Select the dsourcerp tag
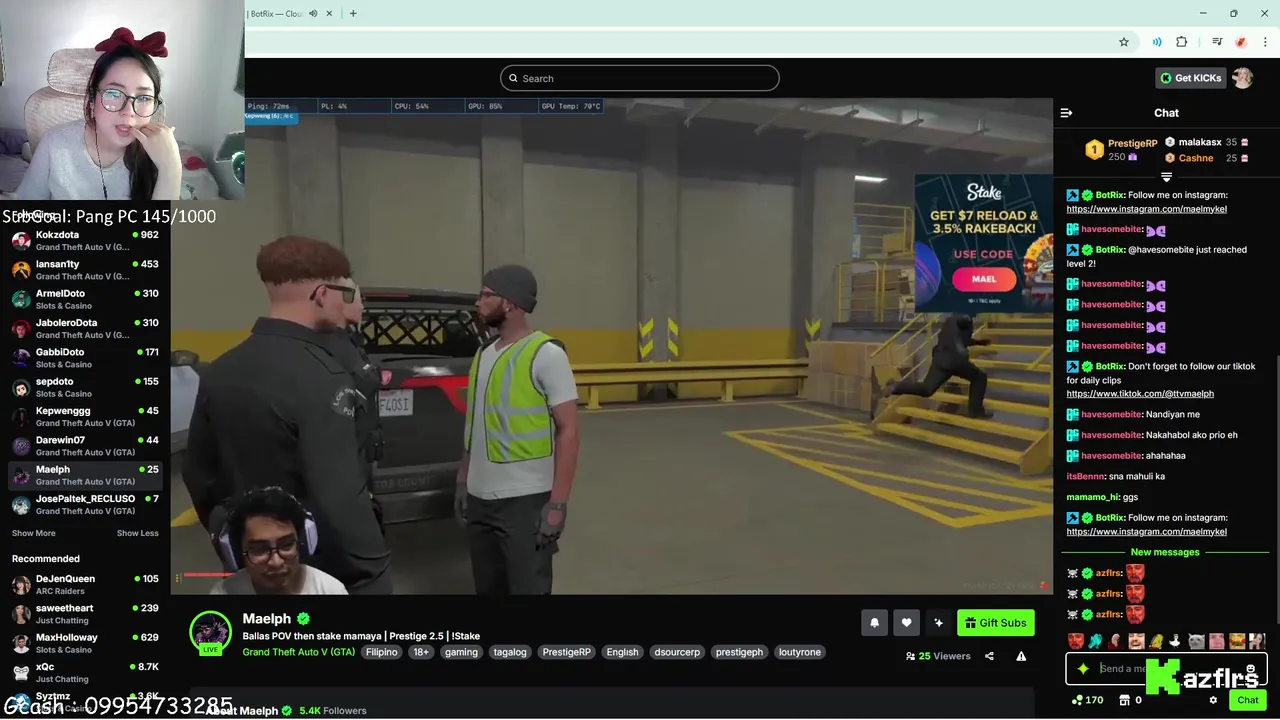1280x720 pixels. (x=677, y=652)
